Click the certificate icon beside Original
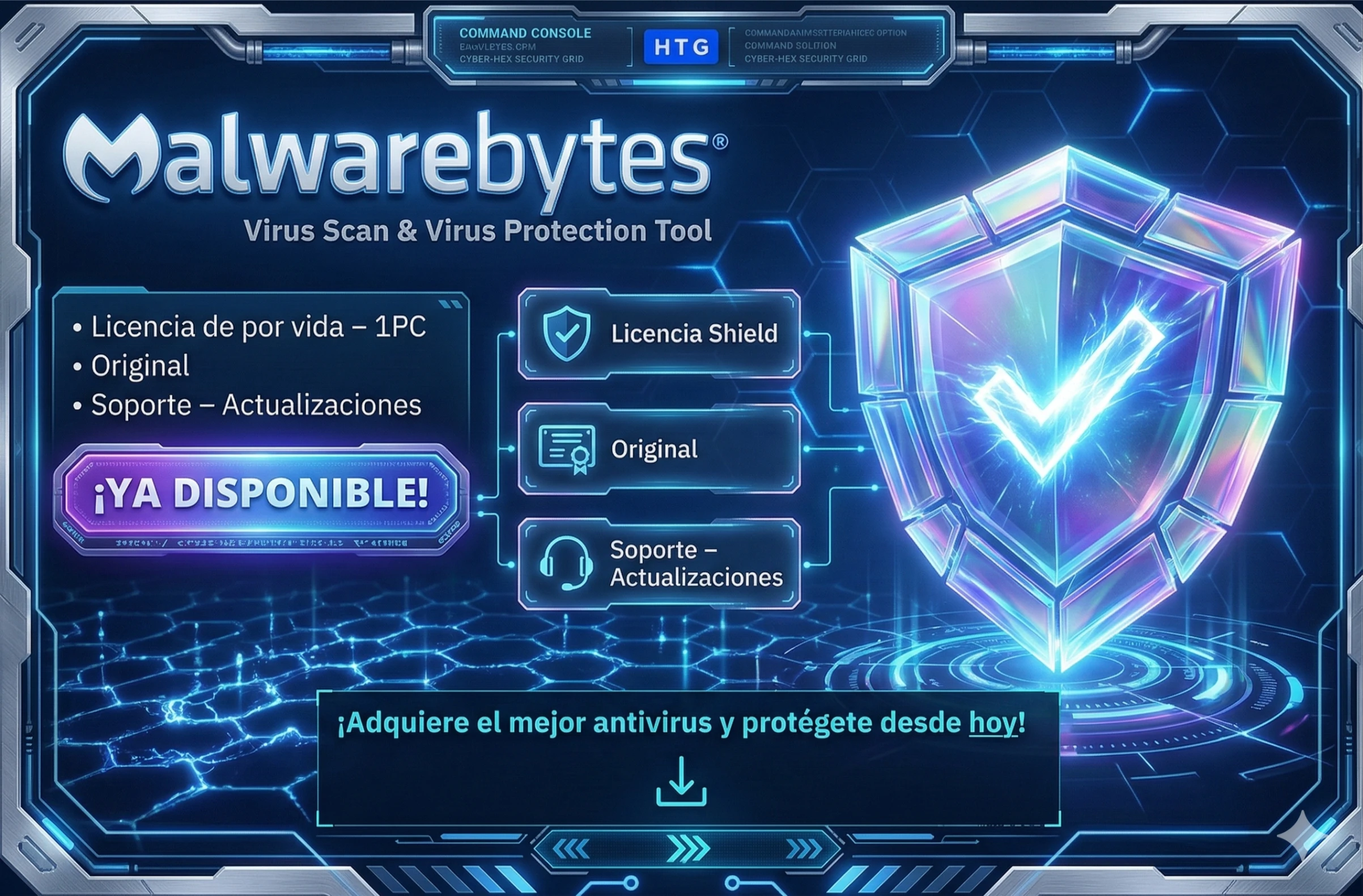Image resolution: width=1363 pixels, height=896 pixels. [567, 449]
